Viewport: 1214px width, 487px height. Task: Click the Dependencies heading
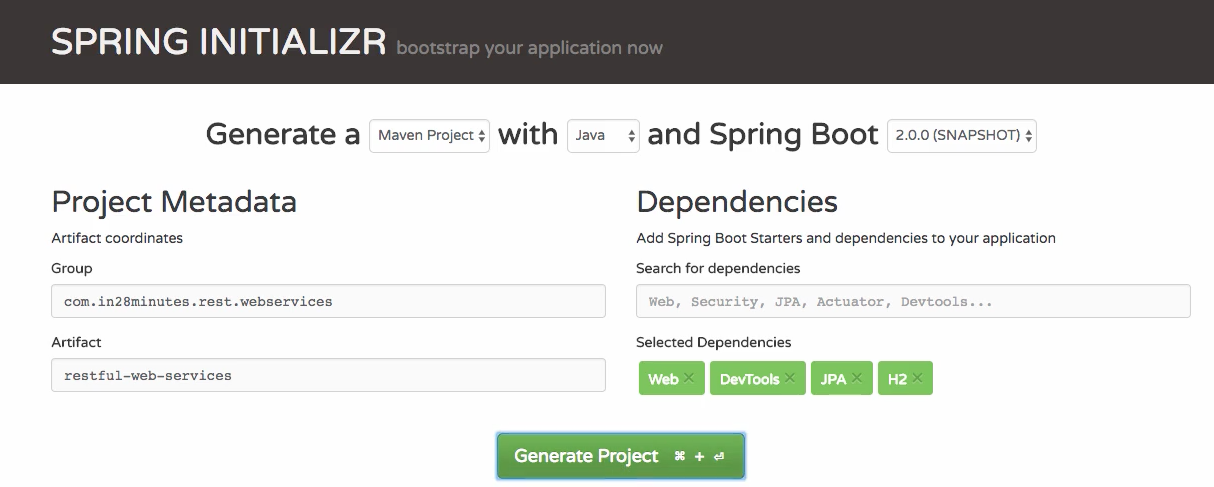click(737, 202)
